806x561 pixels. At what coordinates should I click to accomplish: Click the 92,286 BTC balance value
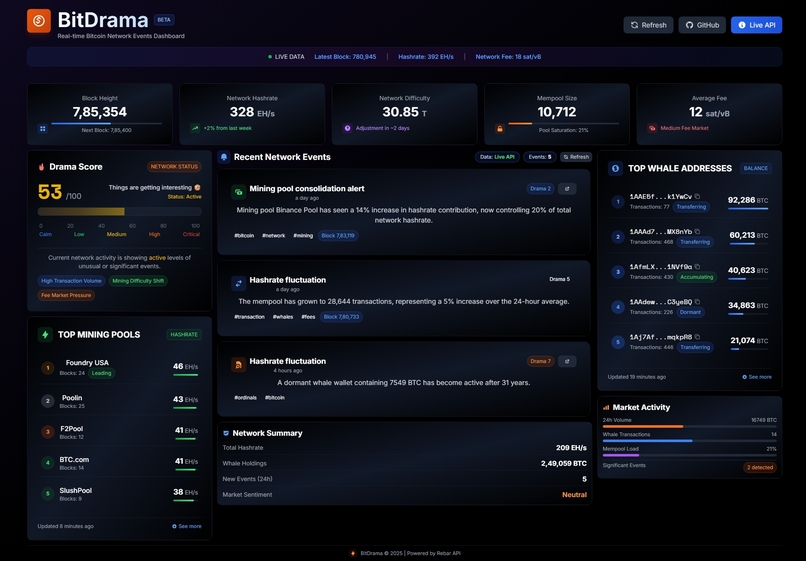(748, 200)
